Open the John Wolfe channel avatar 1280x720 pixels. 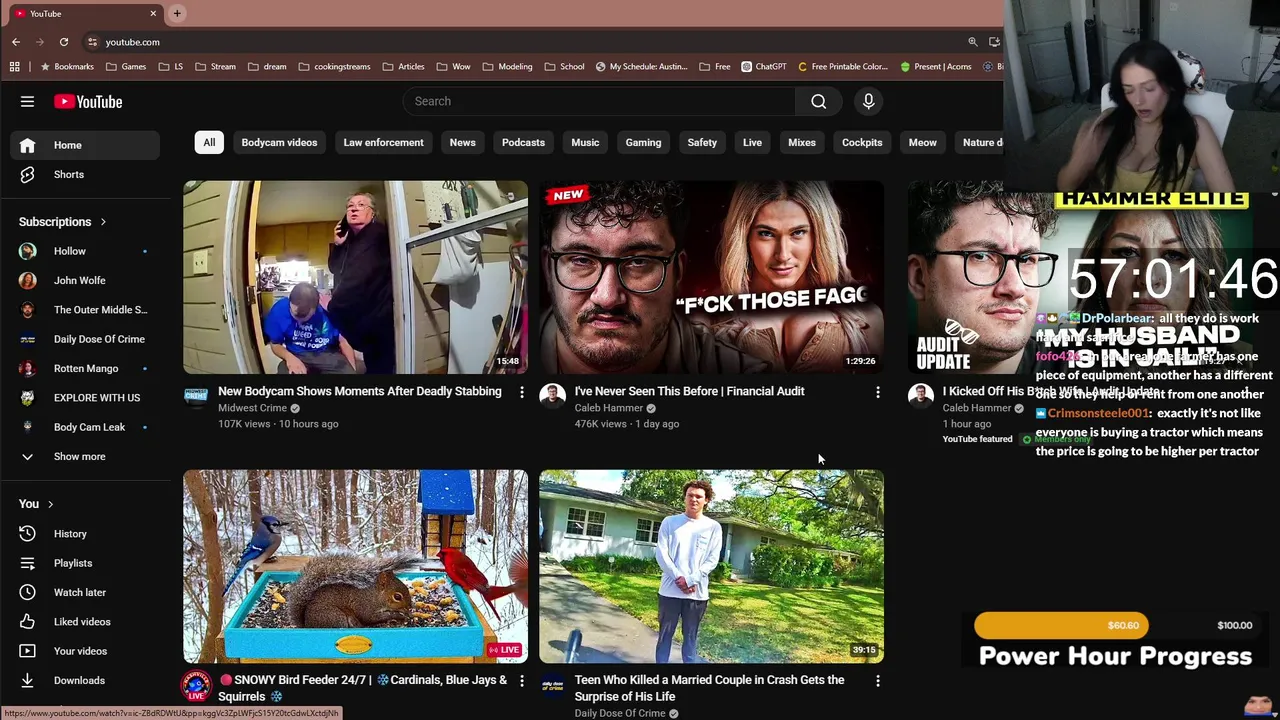pos(28,280)
